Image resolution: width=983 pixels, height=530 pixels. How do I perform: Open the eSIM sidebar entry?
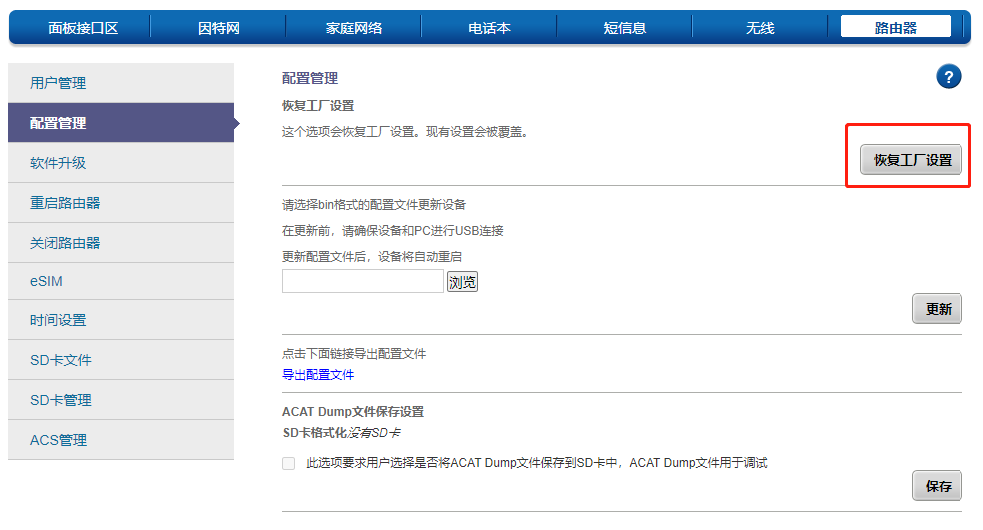point(121,281)
